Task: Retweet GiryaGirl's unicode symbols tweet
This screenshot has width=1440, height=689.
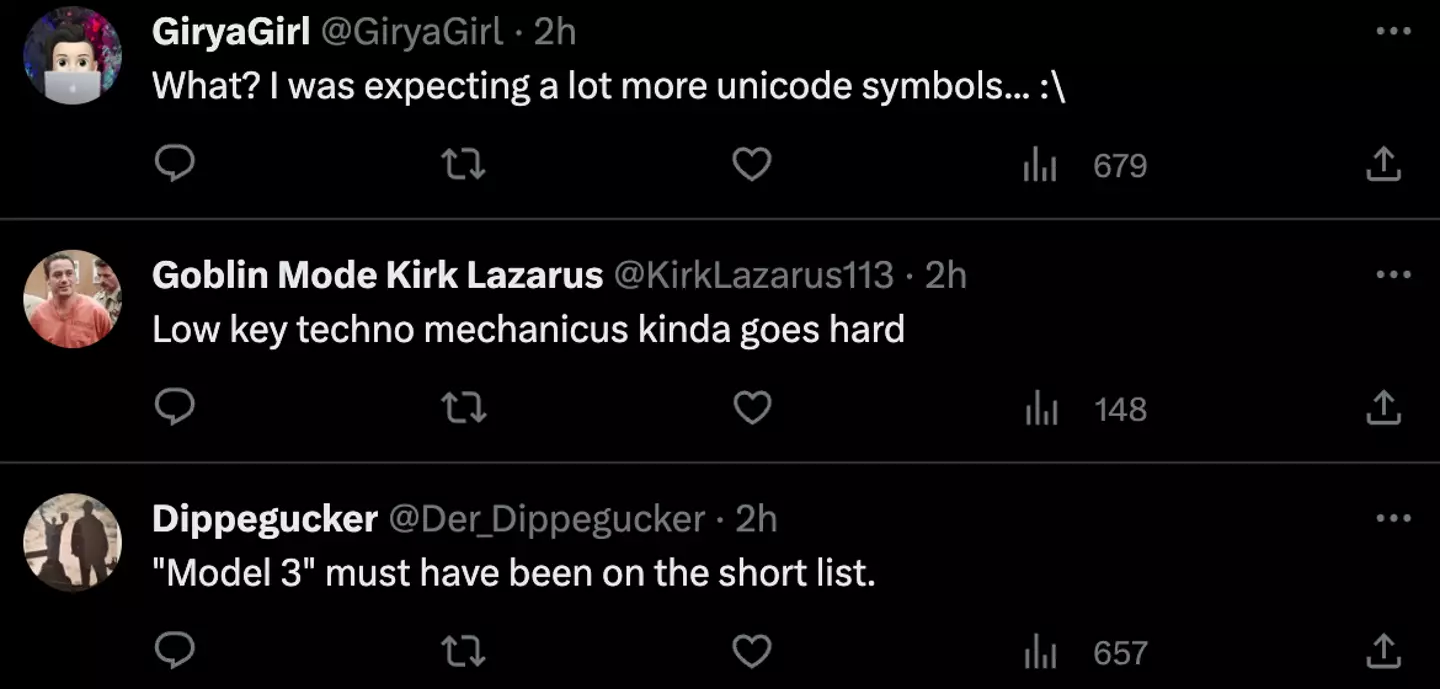Action: pyautogui.click(x=464, y=164)
